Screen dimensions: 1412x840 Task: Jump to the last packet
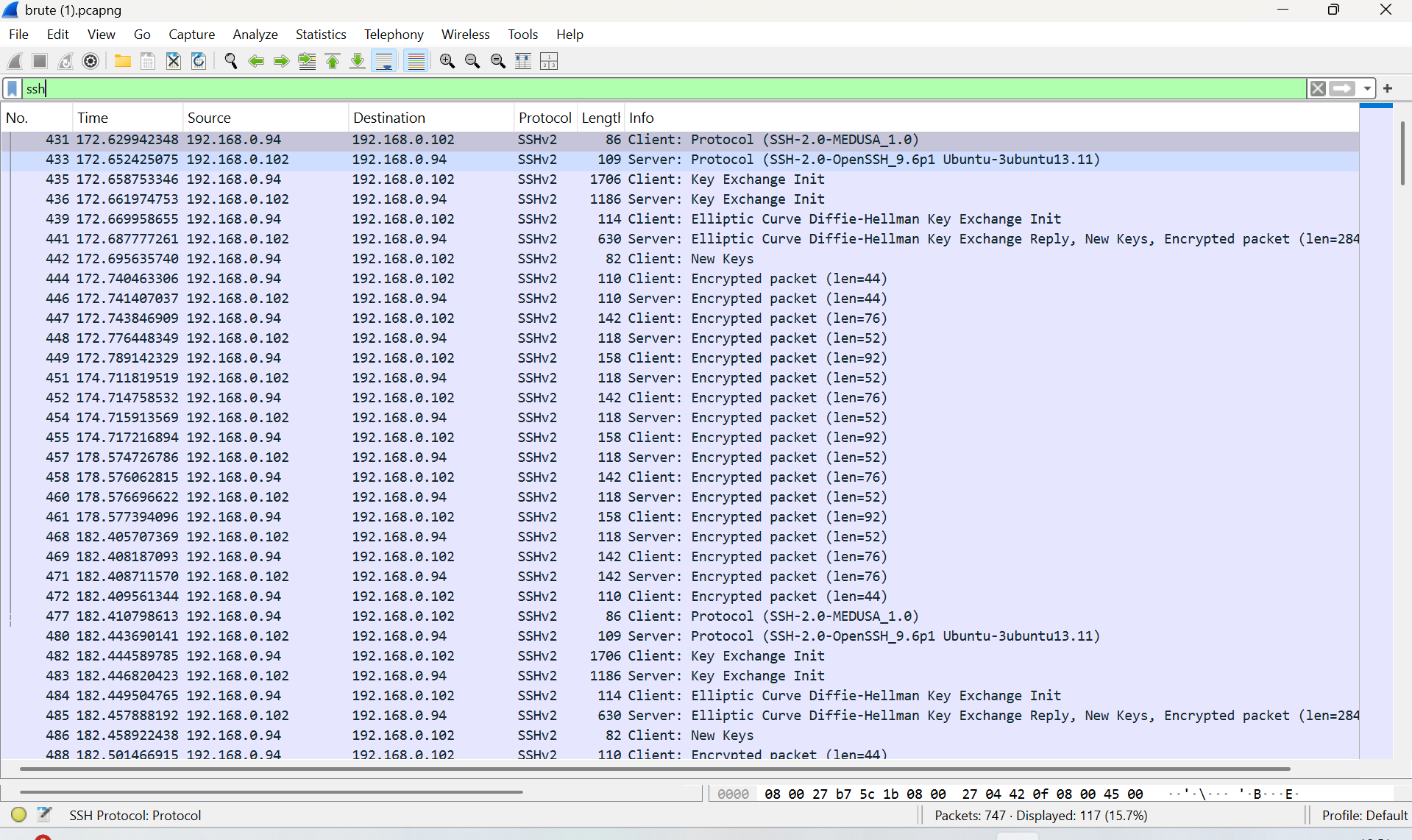(x=358, y=61)
